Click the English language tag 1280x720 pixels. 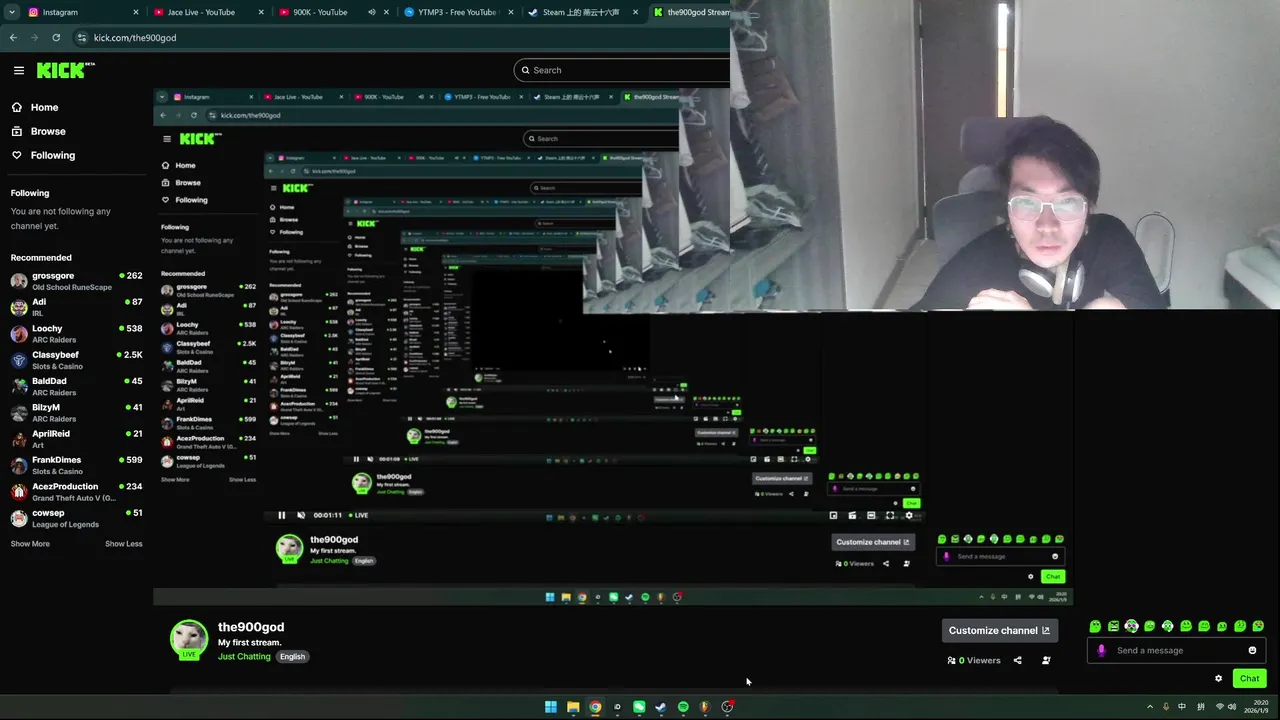(292, 657)
